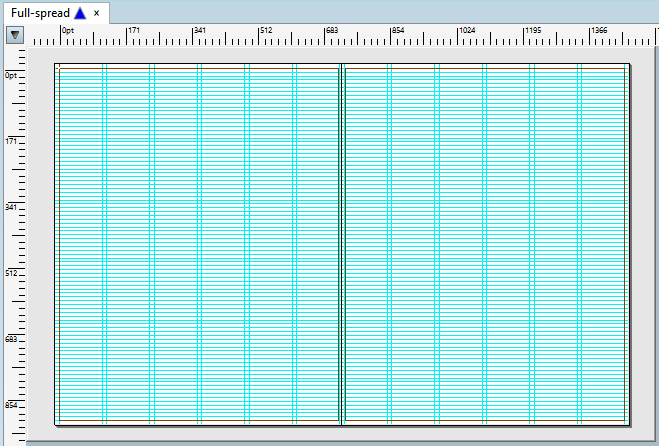
Task: Click the 0pt mark on horizontal ruler
Action: pos(68,30)
